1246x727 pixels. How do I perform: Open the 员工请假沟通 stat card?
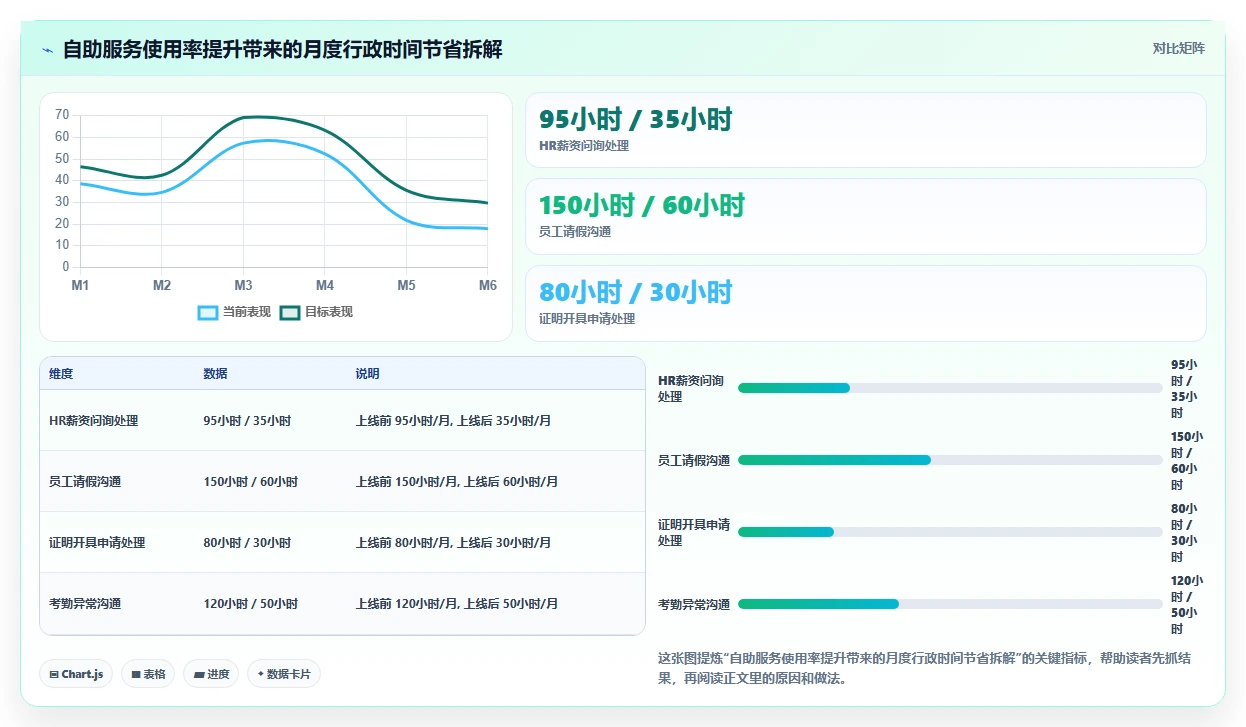click(866, 216)
